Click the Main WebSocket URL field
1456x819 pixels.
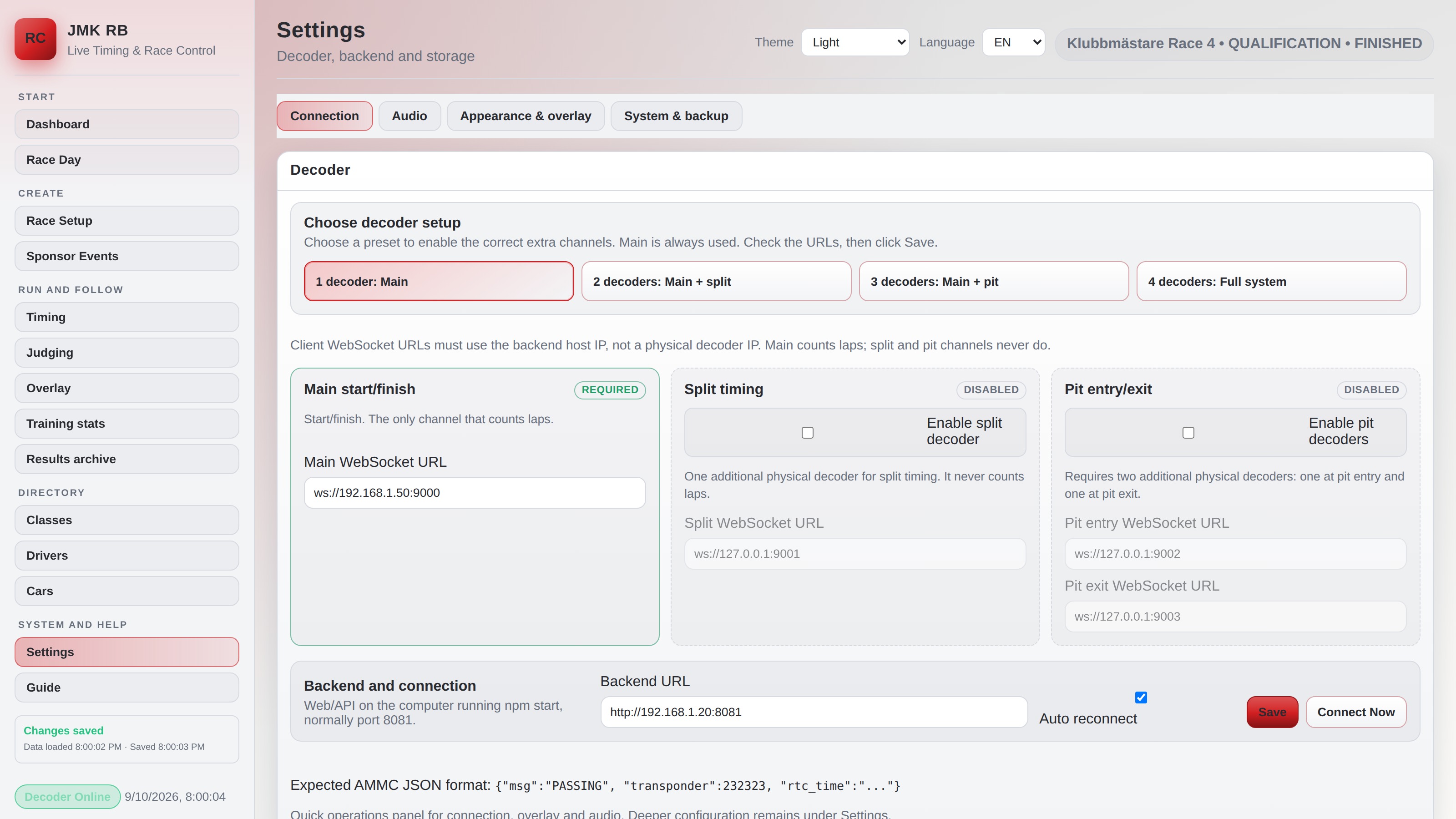pos(474,492)
